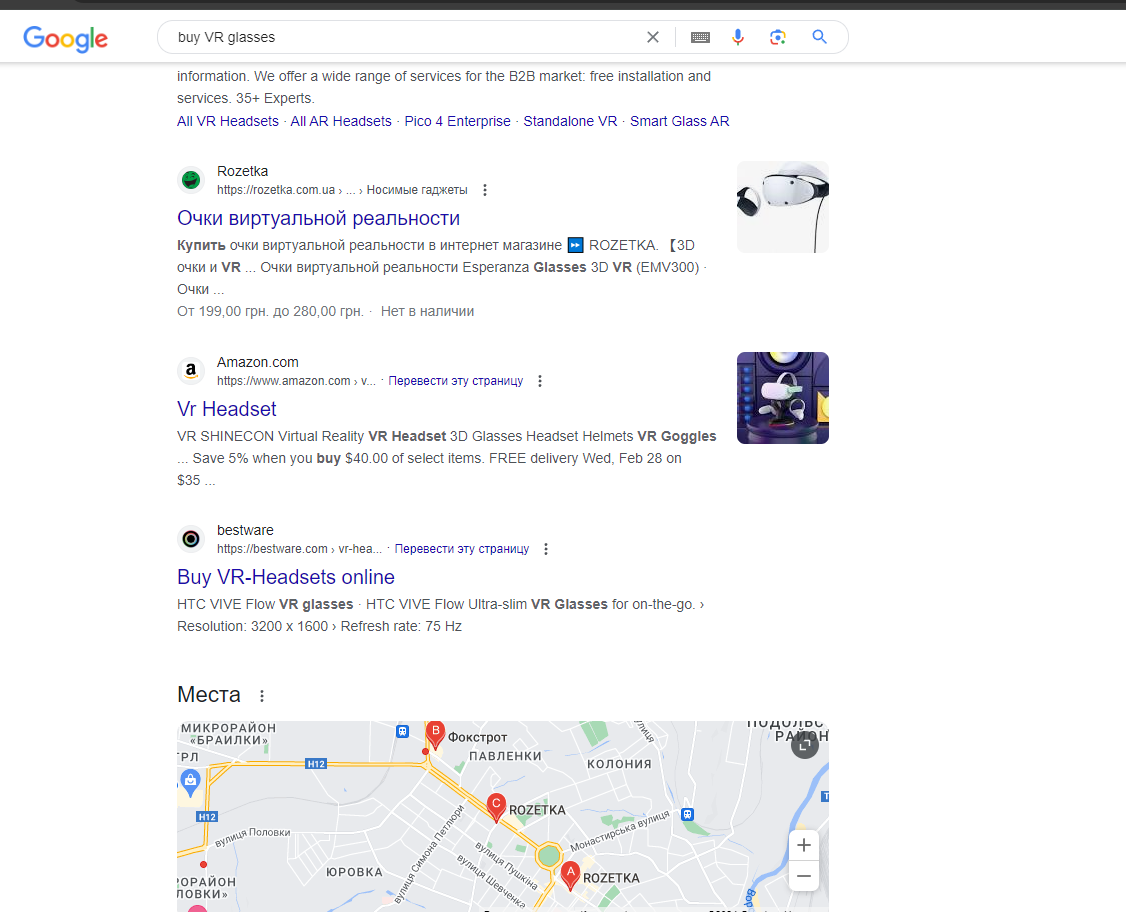Open the on-screen keyboard input tool

[700, 37]
